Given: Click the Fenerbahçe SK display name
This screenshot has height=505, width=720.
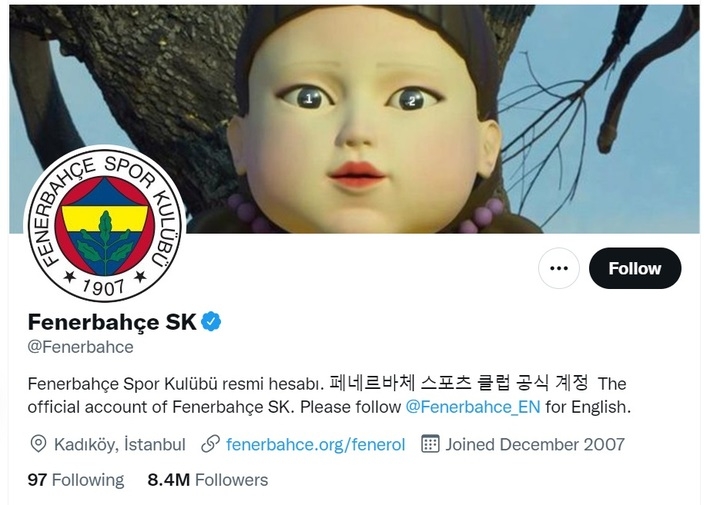Looking at the screenshot, I should 112,322.
